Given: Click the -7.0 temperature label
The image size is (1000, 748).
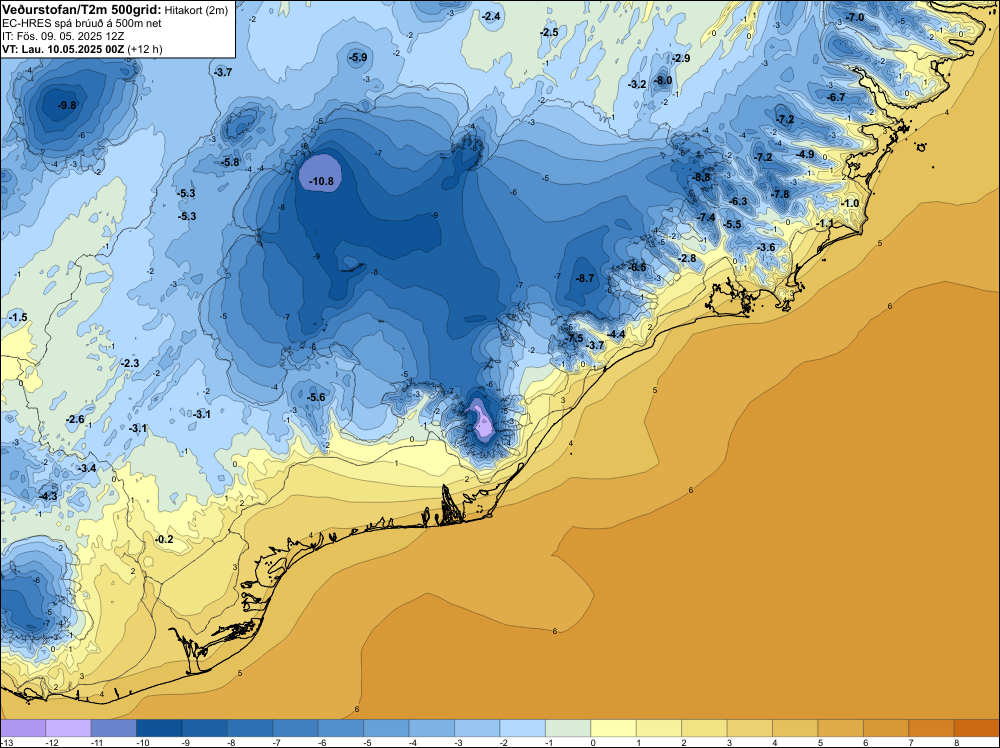Looking at the screenshot, I should coord(855,17).
